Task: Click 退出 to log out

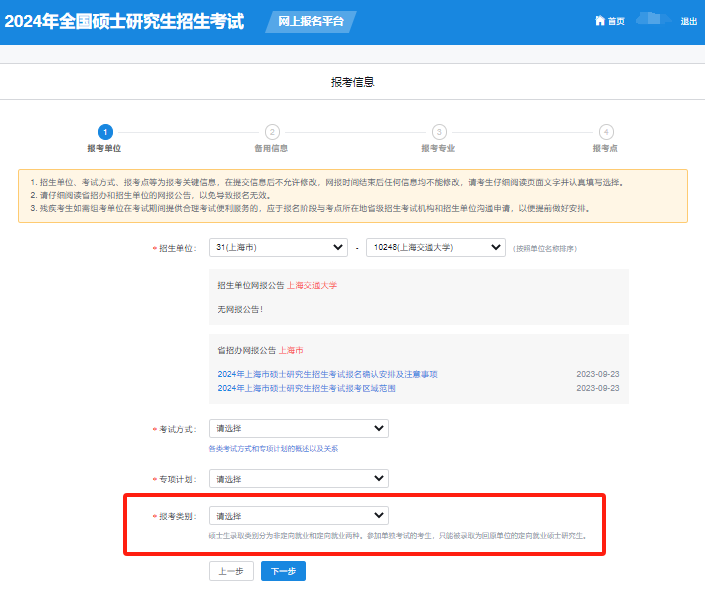Action: tap(688, 21)
